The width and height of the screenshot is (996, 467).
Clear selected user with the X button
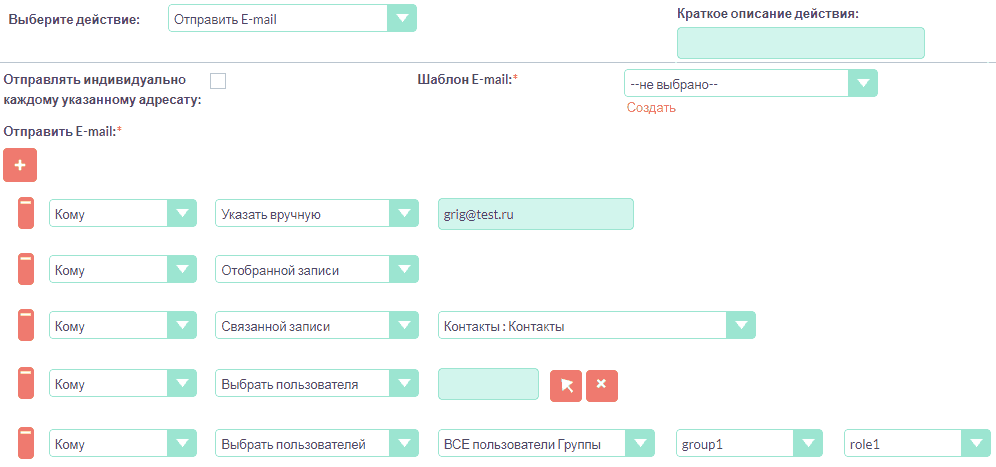(x=602, y=385)
